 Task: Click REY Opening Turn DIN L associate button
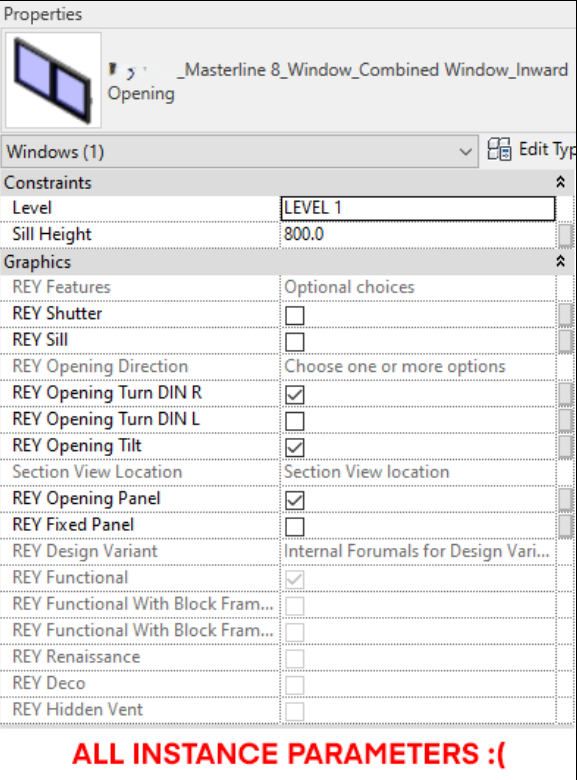click(x=565, y=420)
